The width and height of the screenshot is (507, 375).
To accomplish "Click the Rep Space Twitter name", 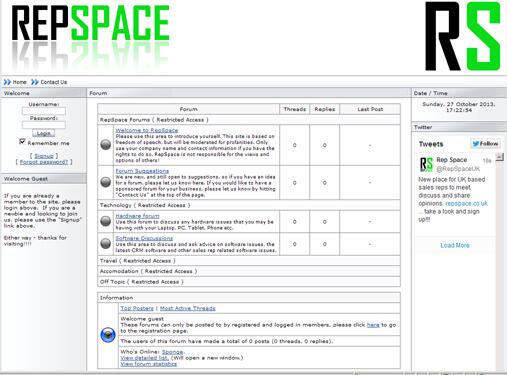I will (x=452, y=160).
